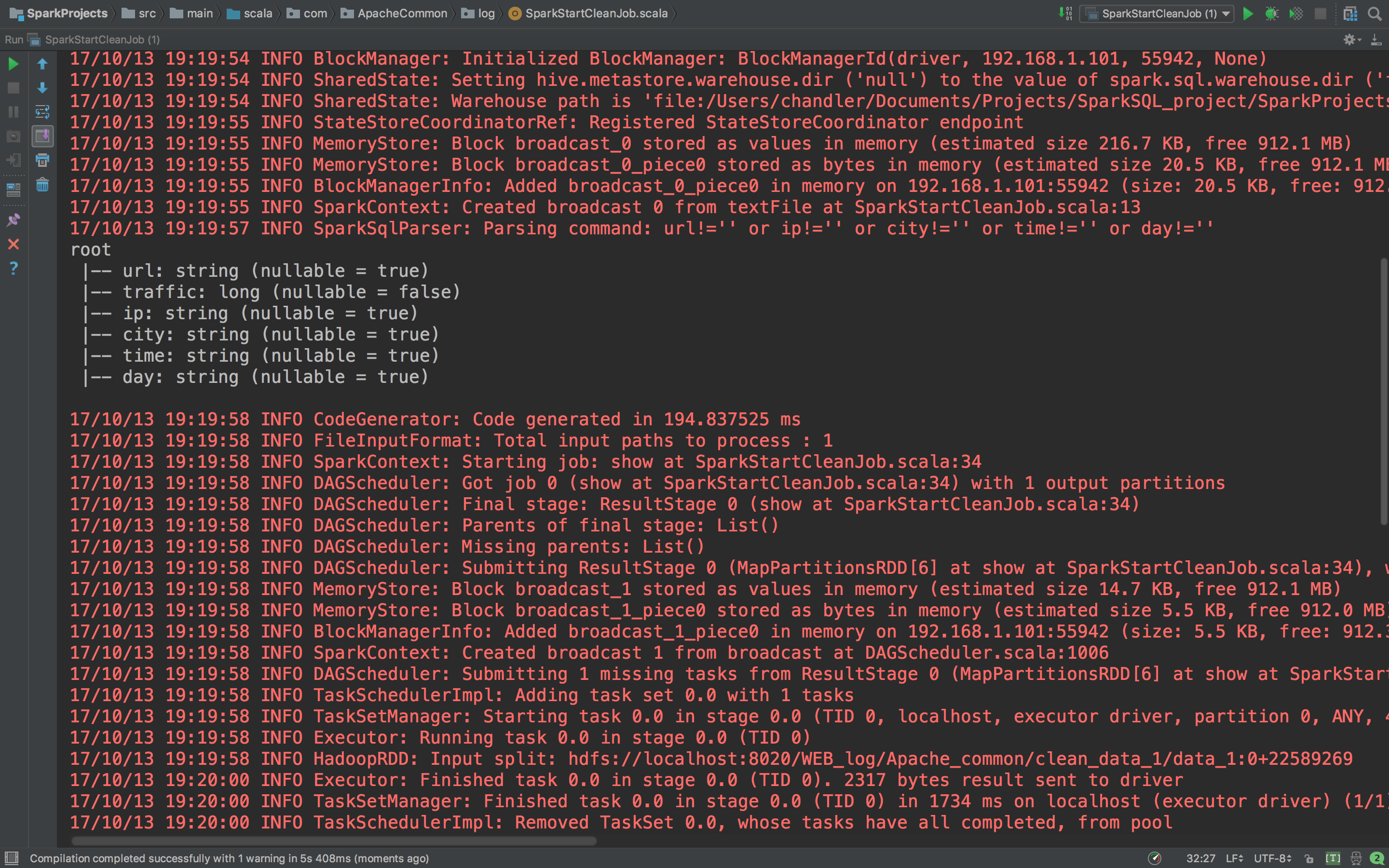
Task: Toggle Scroll to End of console
Action: [x=42, y=136]
